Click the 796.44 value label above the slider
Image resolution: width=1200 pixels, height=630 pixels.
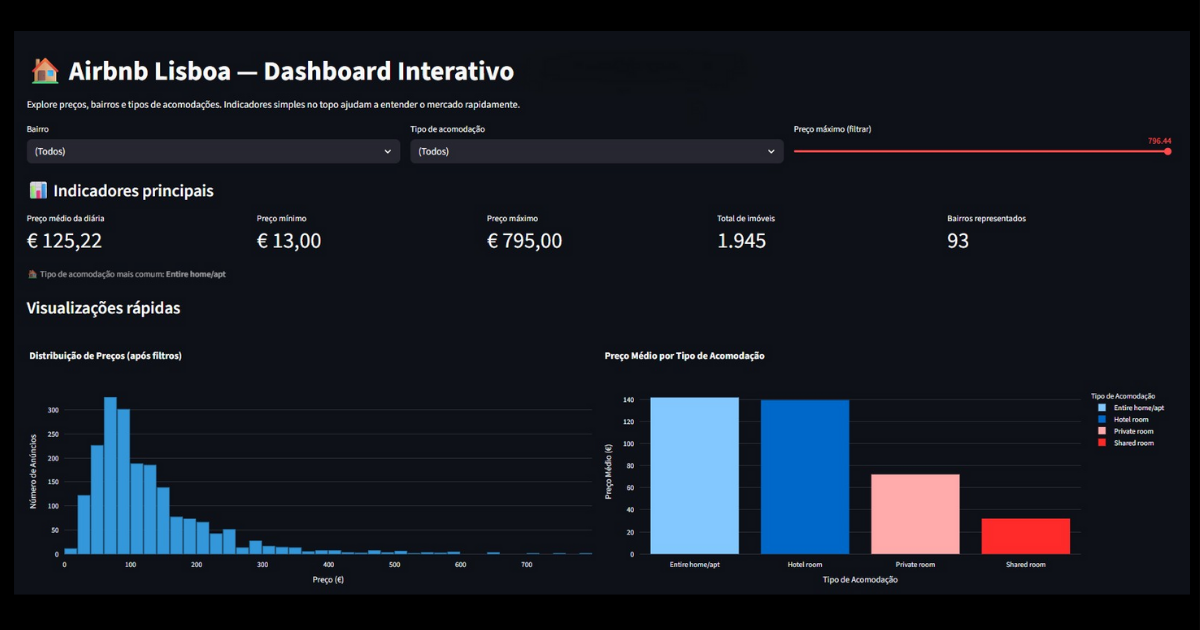pyautogui.click(x=1159, y=141)
